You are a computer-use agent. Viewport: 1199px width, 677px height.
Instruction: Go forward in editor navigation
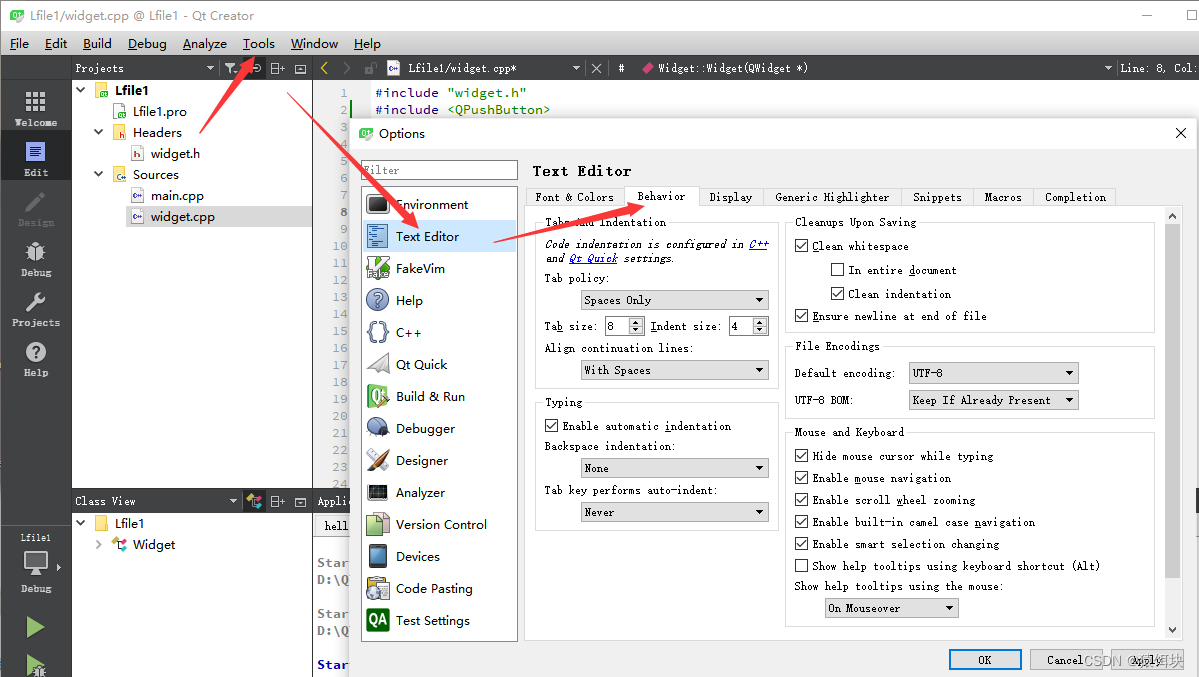tap(346, 68)
